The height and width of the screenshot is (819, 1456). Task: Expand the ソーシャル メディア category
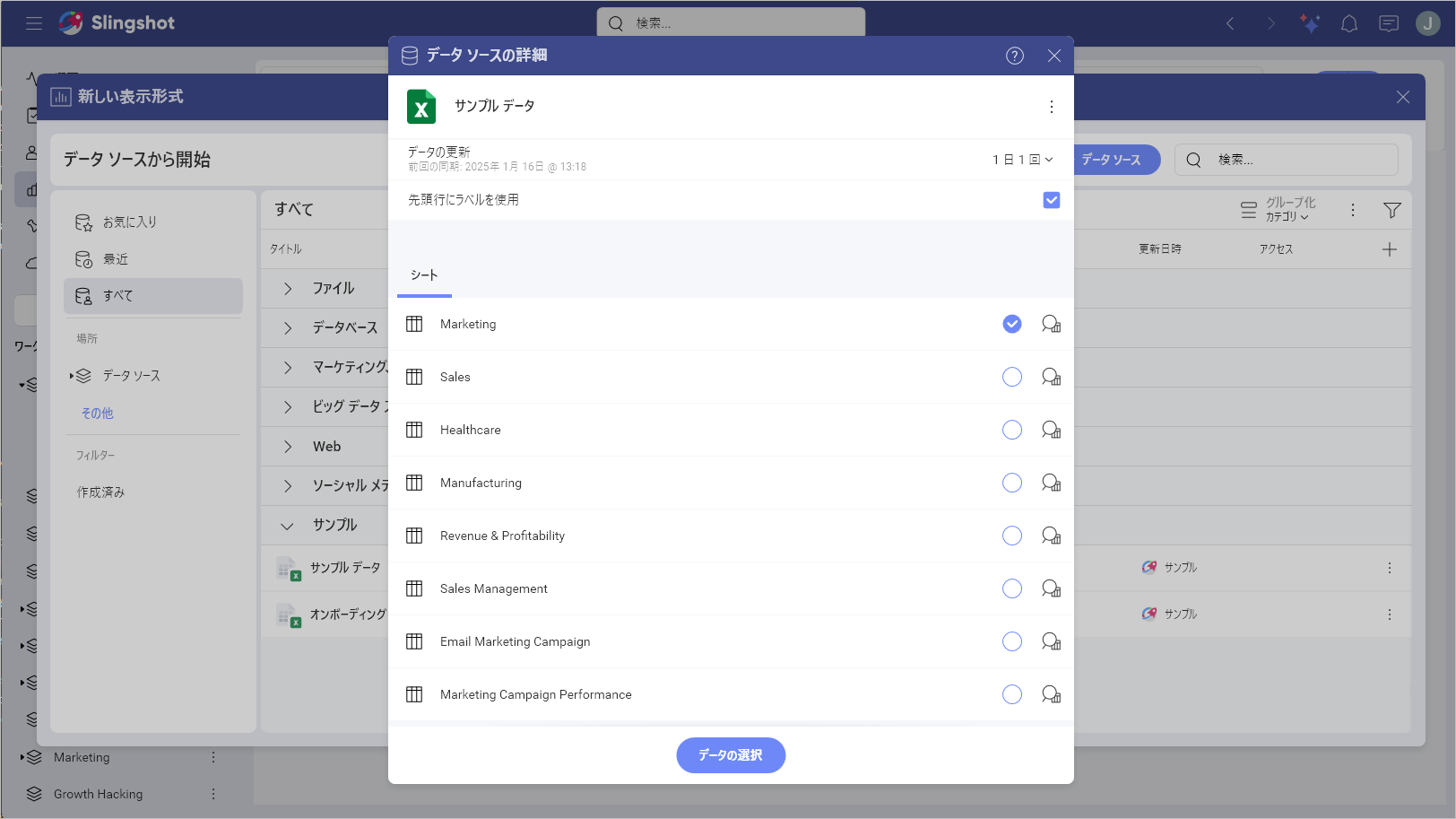pos(288,485)
